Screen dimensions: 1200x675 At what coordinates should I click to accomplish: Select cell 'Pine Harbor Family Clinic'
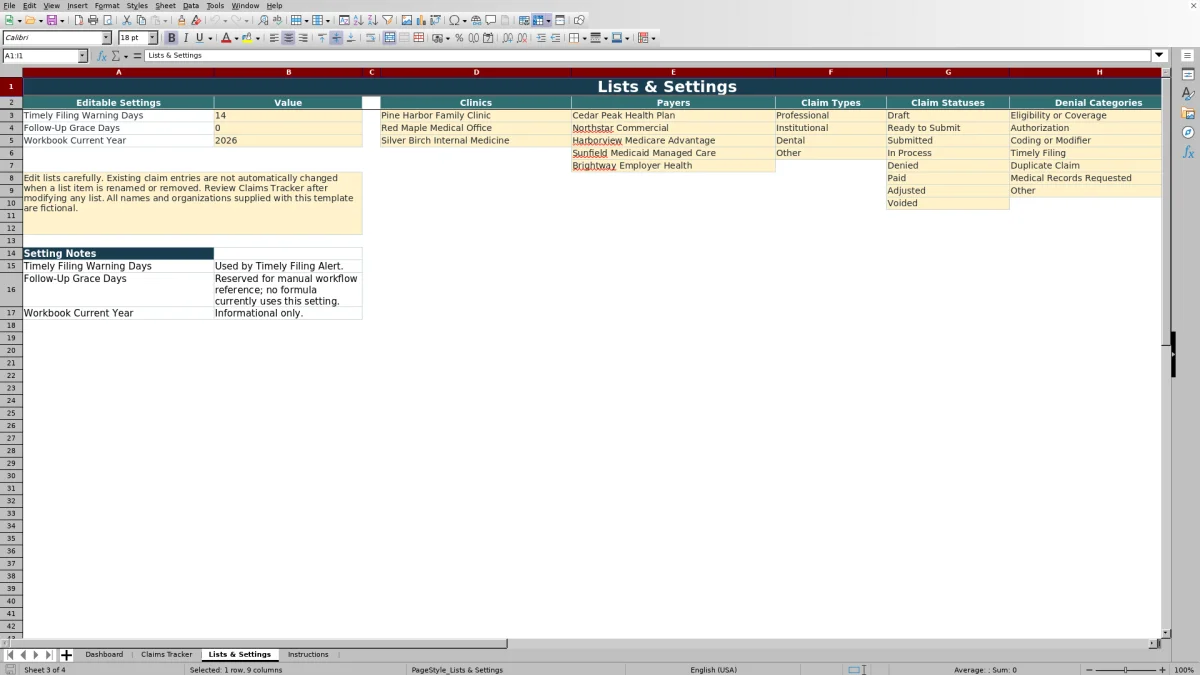475,116
